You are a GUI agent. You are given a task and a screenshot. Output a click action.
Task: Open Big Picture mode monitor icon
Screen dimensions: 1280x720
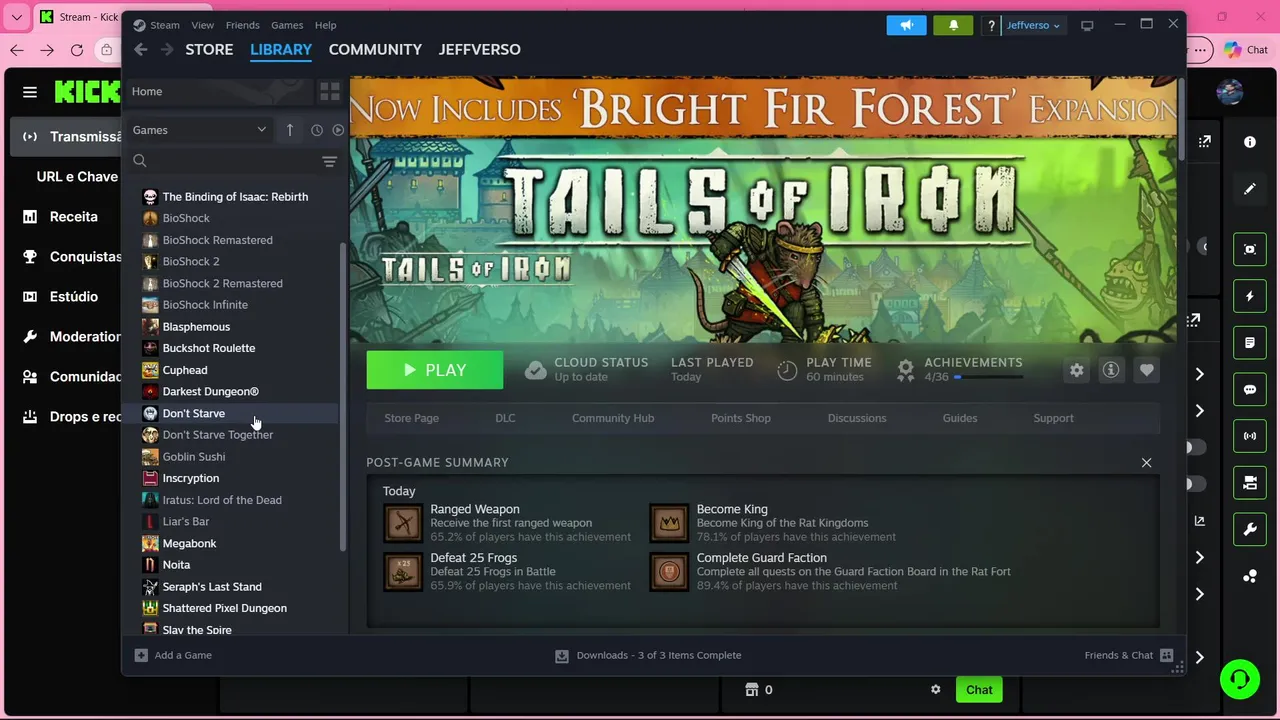1087,25
